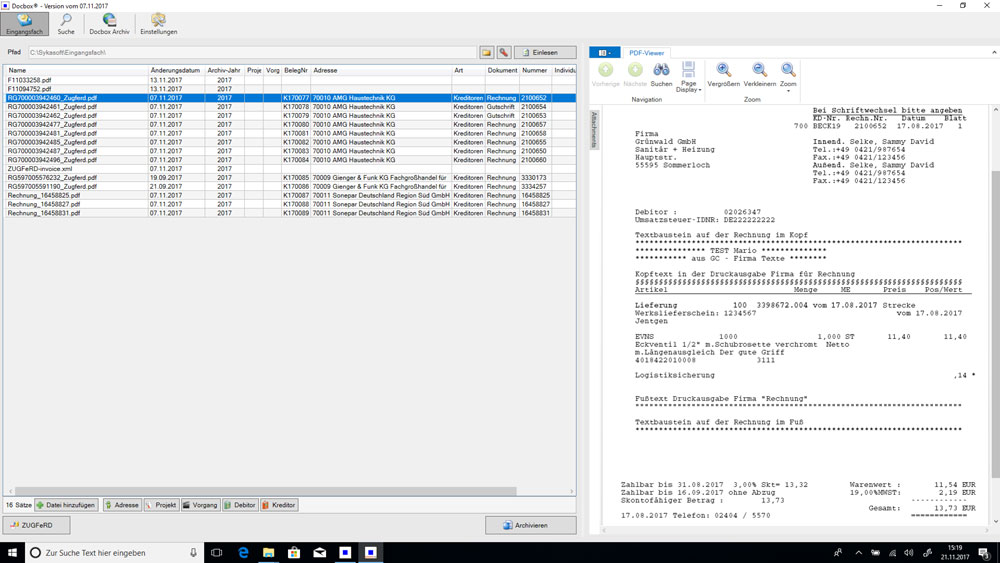Open the Suche search tool
This screenshot has width=1000, height=563.
(66, 23)
